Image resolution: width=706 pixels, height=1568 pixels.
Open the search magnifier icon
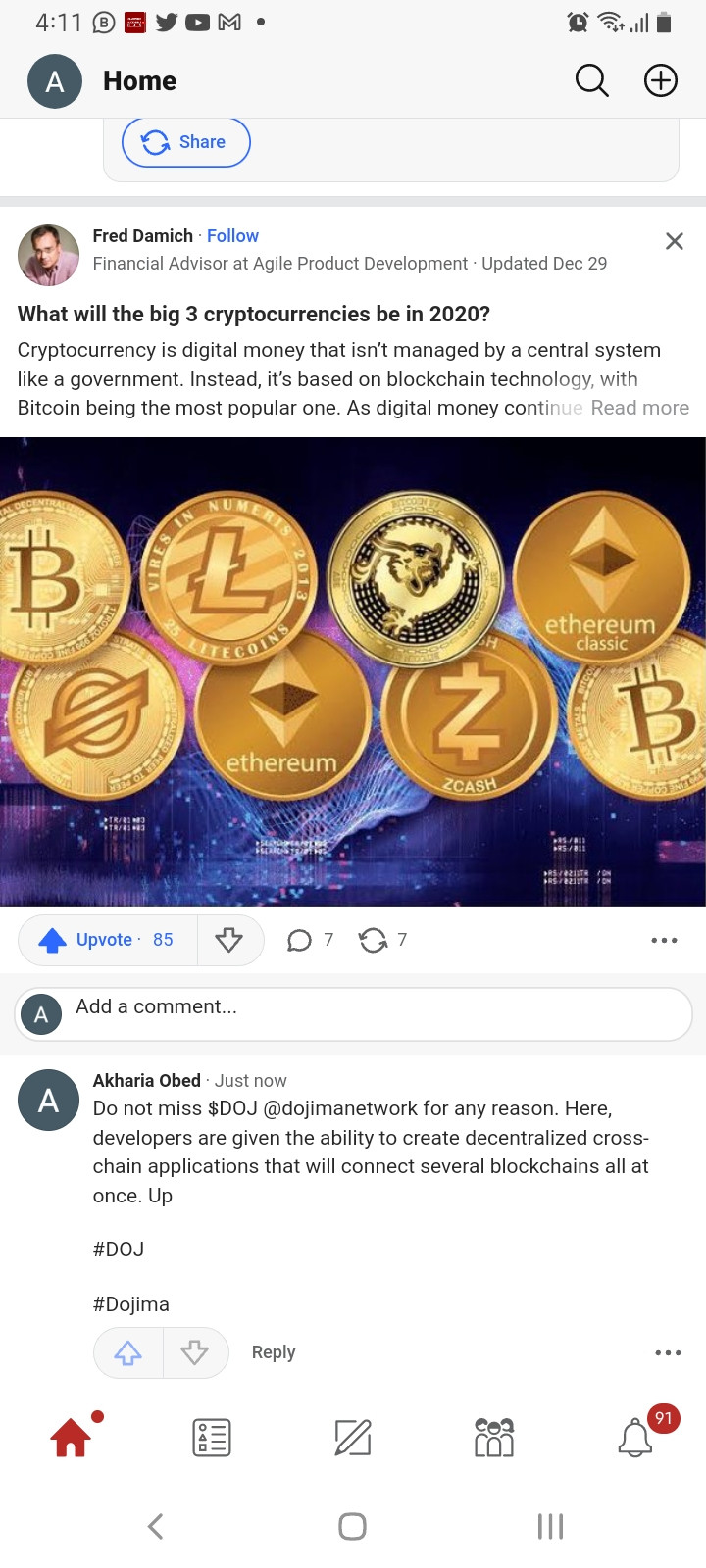pos(591,80)
